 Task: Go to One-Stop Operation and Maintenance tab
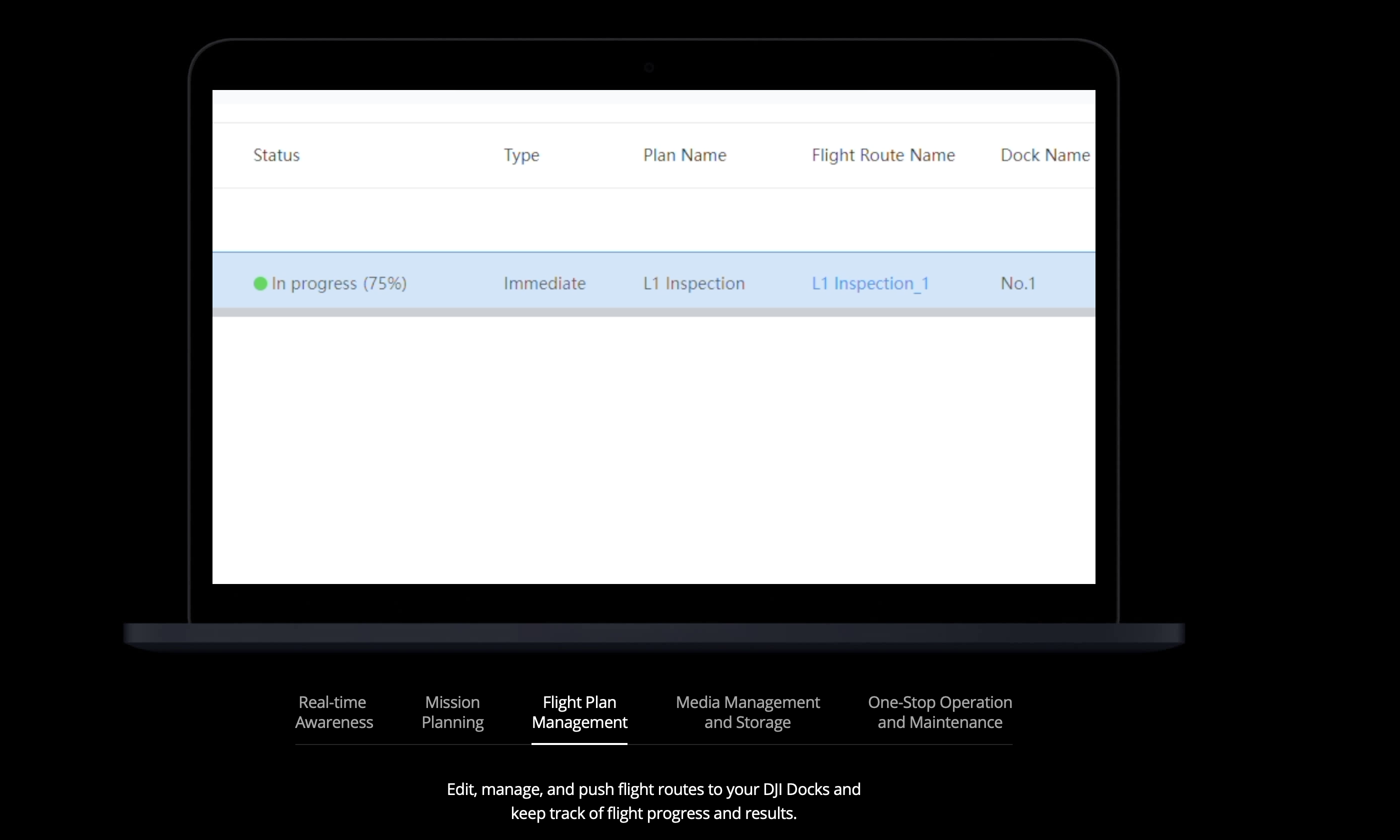point(940,712)
